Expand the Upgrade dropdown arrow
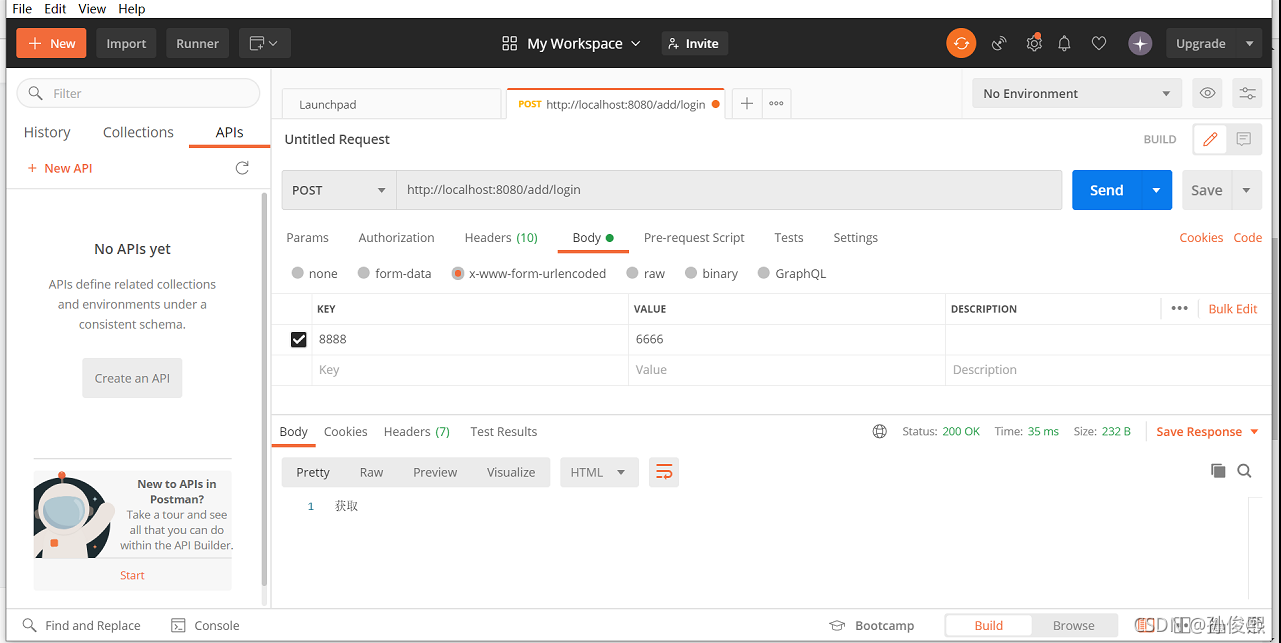 pyautogui.click(x=1249, y=43)
